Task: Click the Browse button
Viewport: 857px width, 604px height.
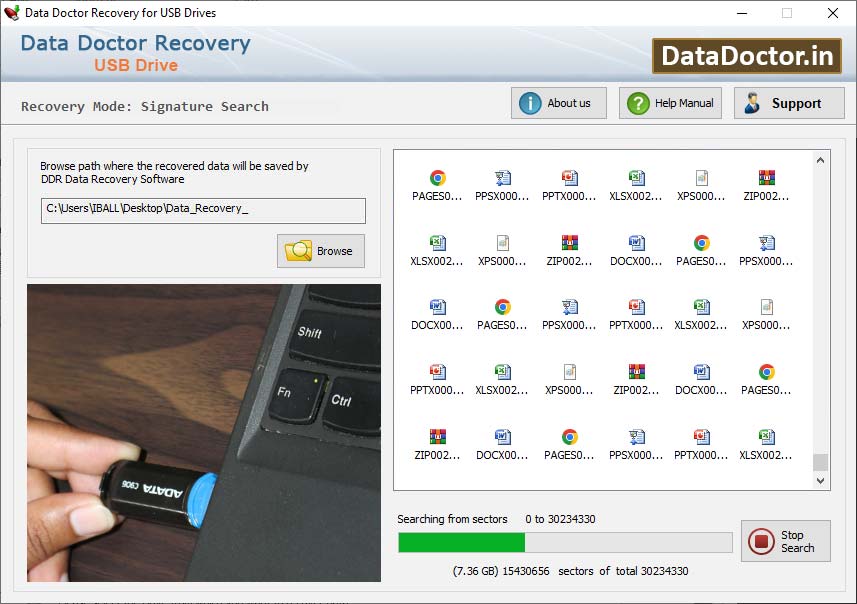Action: (320, 250)
